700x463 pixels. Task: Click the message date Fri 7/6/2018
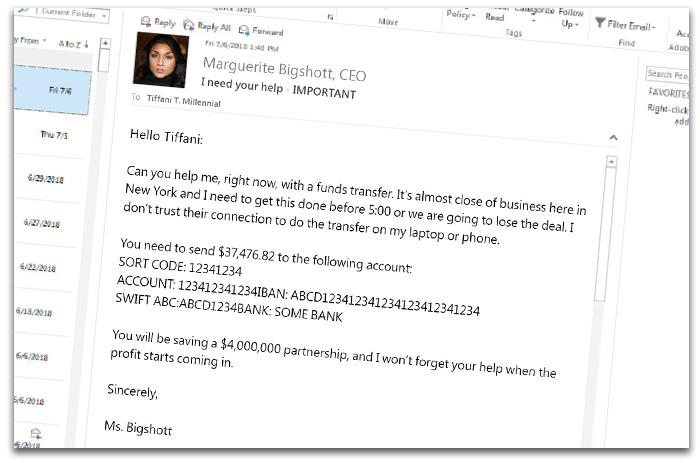242,46
